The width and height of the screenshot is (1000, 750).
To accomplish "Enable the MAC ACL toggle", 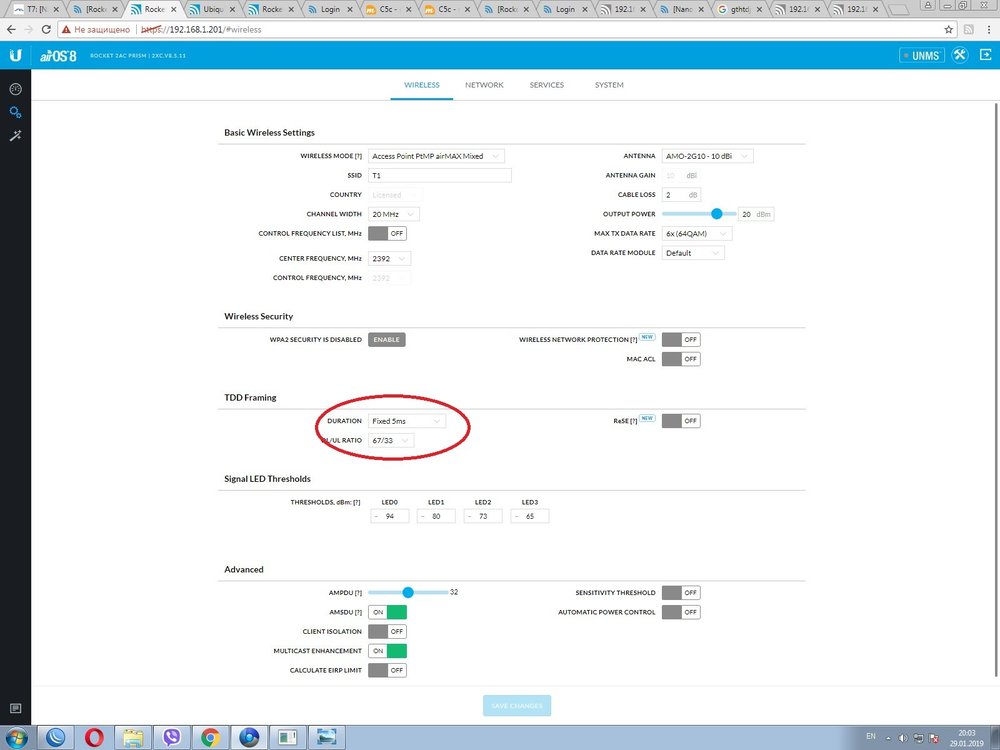I will pyautogui.click(x=681, y=359).
